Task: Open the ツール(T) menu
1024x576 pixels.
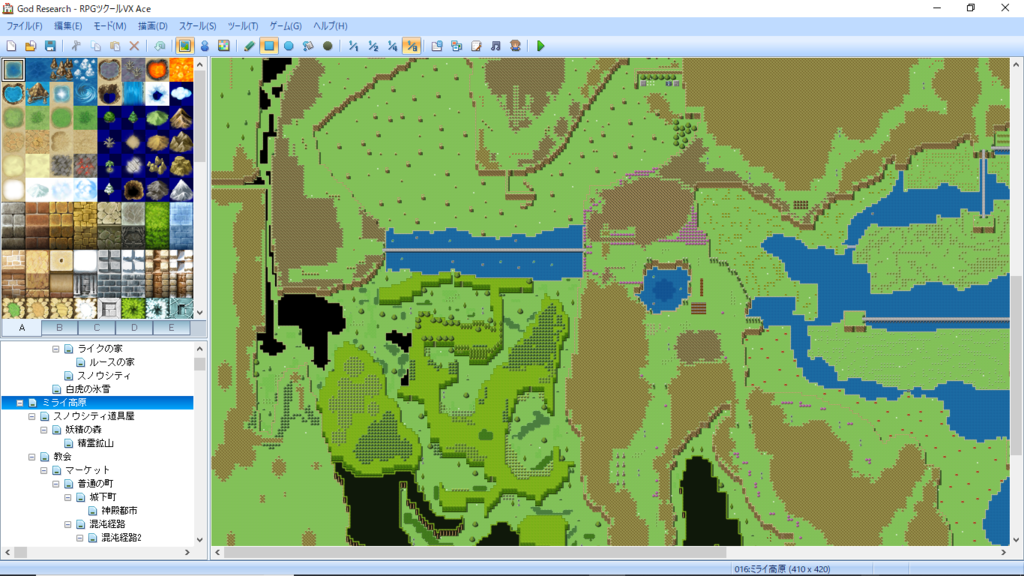Action: 243,26
